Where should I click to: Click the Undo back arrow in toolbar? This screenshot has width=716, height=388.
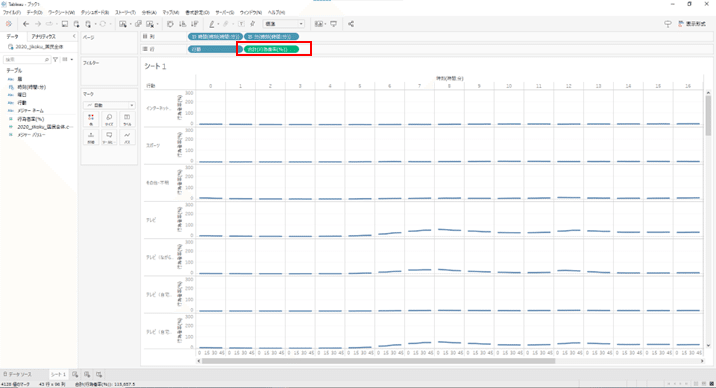pos(26,24)
